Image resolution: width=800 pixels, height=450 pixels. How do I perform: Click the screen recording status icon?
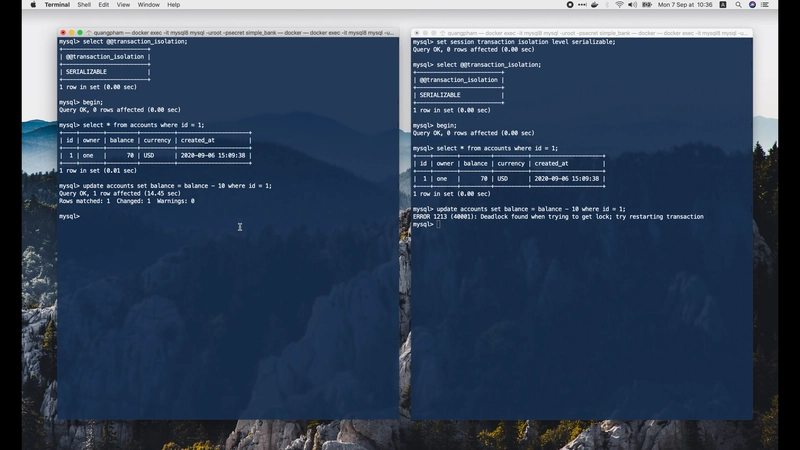tap(570, 5)
